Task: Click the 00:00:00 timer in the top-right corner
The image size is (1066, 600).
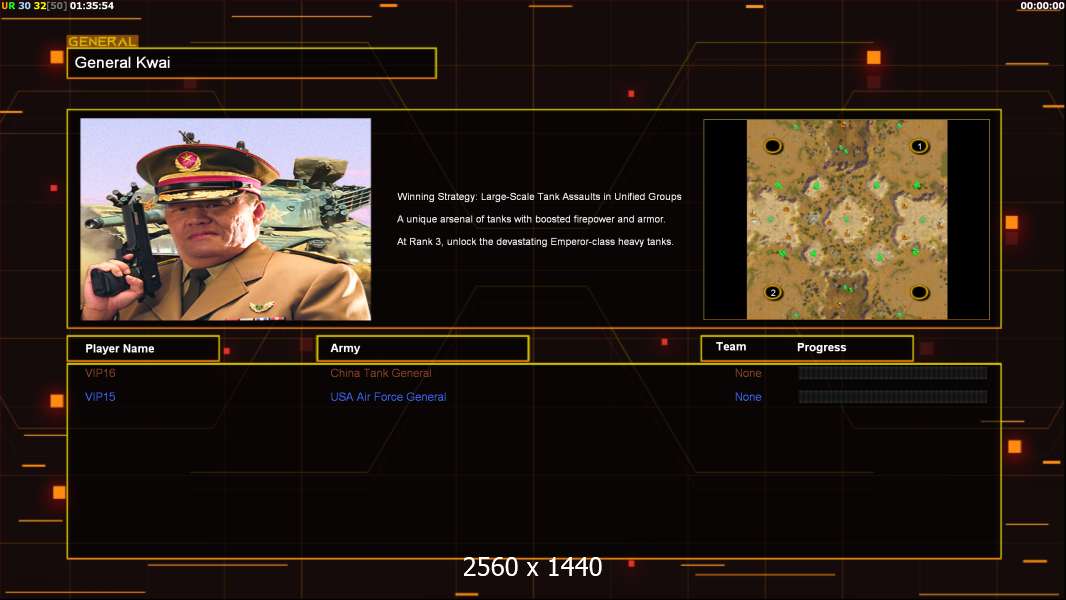Action: [1041, 6]
